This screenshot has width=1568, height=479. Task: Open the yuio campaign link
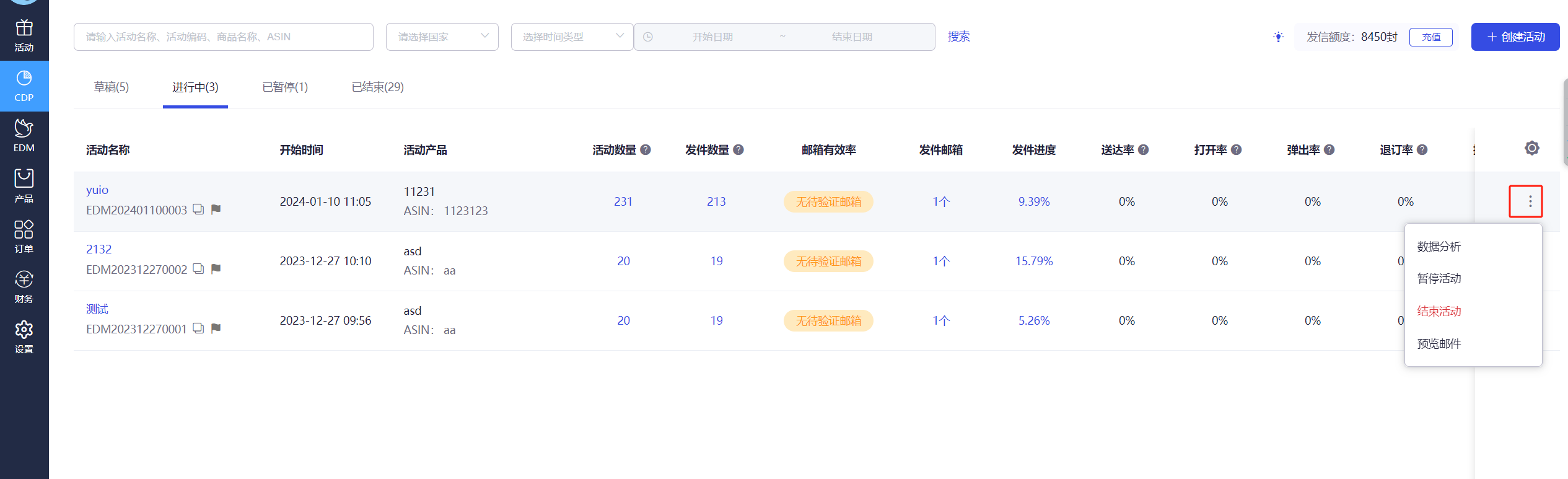(x=97, y=190)
